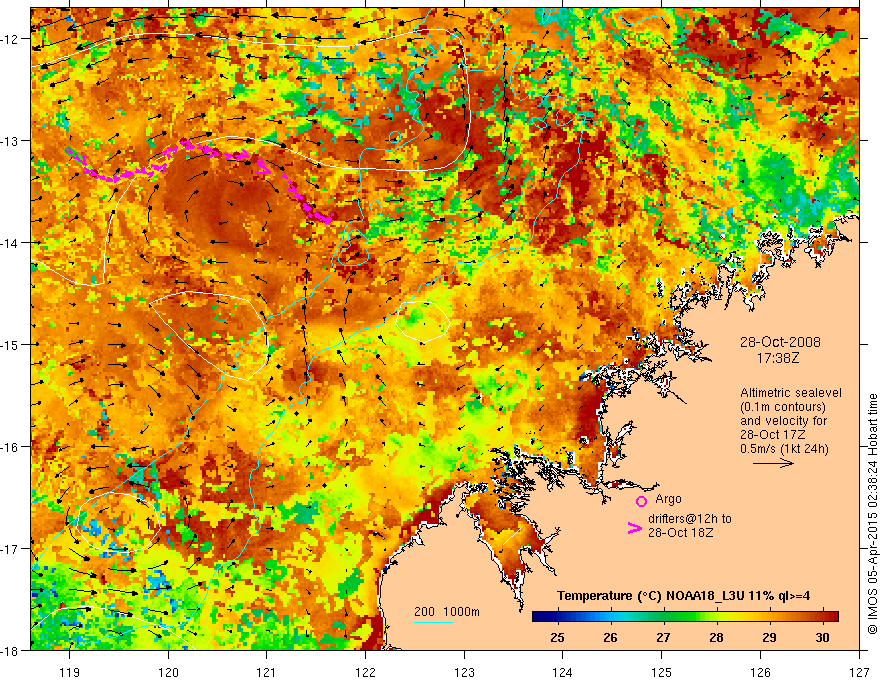Viewport: 880px width, 680px height.
Task: Click the '(0.1m contours)' text line
Action: pyautogui.click(x=783, y=407)
